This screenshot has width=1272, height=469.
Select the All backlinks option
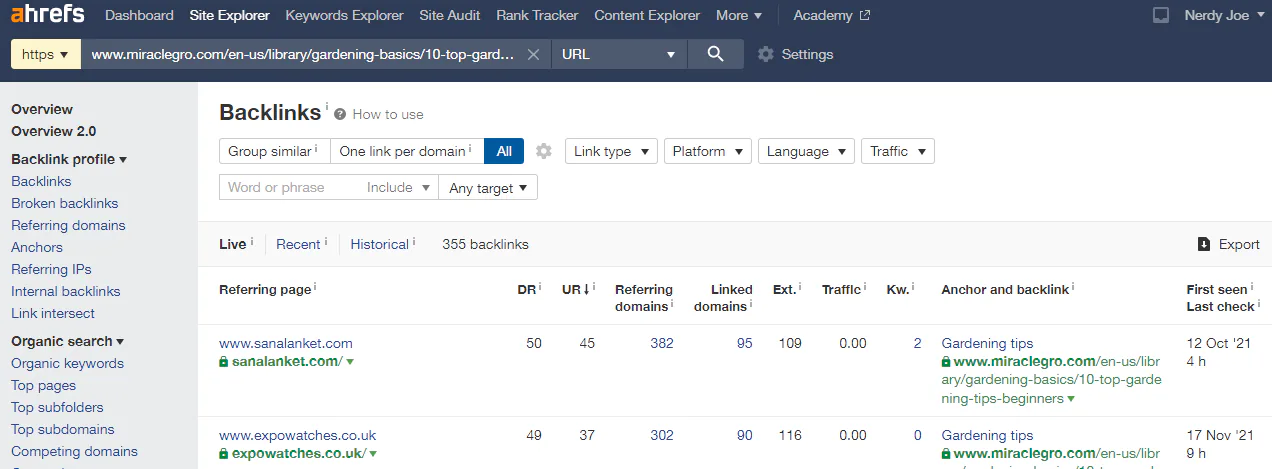[504, 151]
